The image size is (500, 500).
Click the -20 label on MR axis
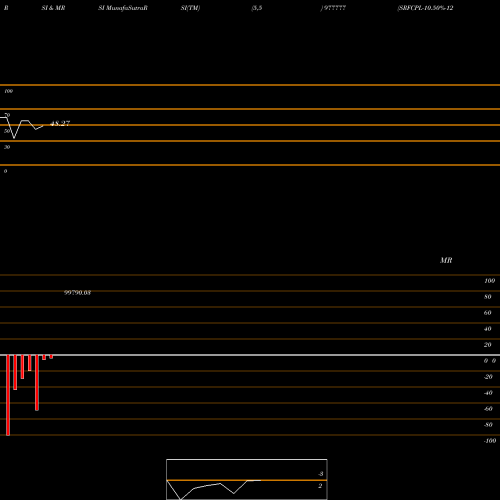point(488,377)
